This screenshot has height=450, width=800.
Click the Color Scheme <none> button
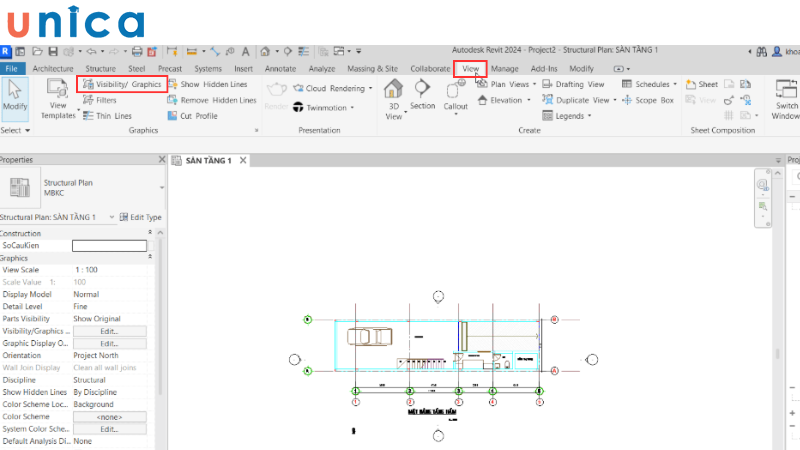point(110,416)
